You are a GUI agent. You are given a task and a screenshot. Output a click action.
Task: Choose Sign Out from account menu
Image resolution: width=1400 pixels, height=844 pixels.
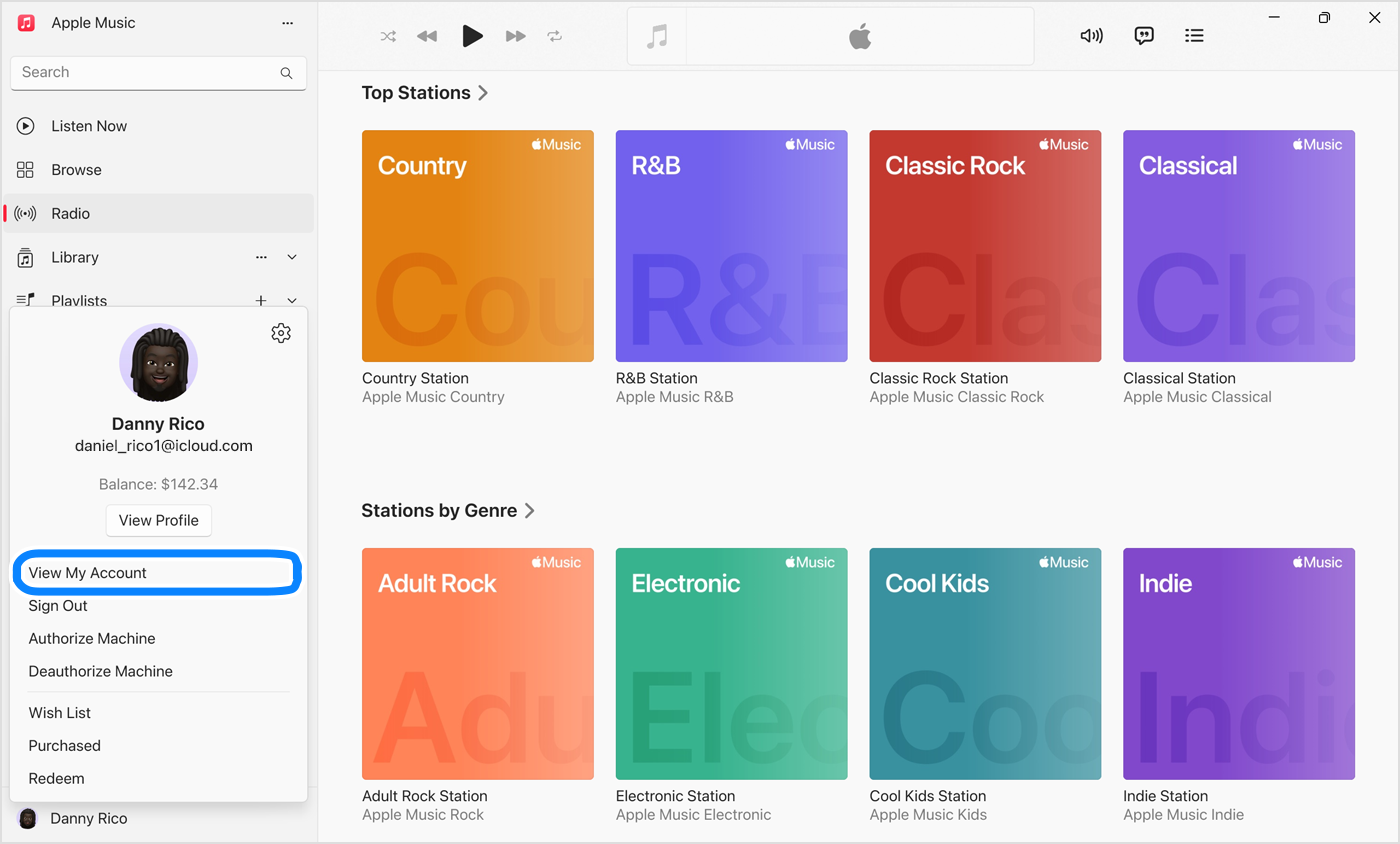[x=58, y=606]
